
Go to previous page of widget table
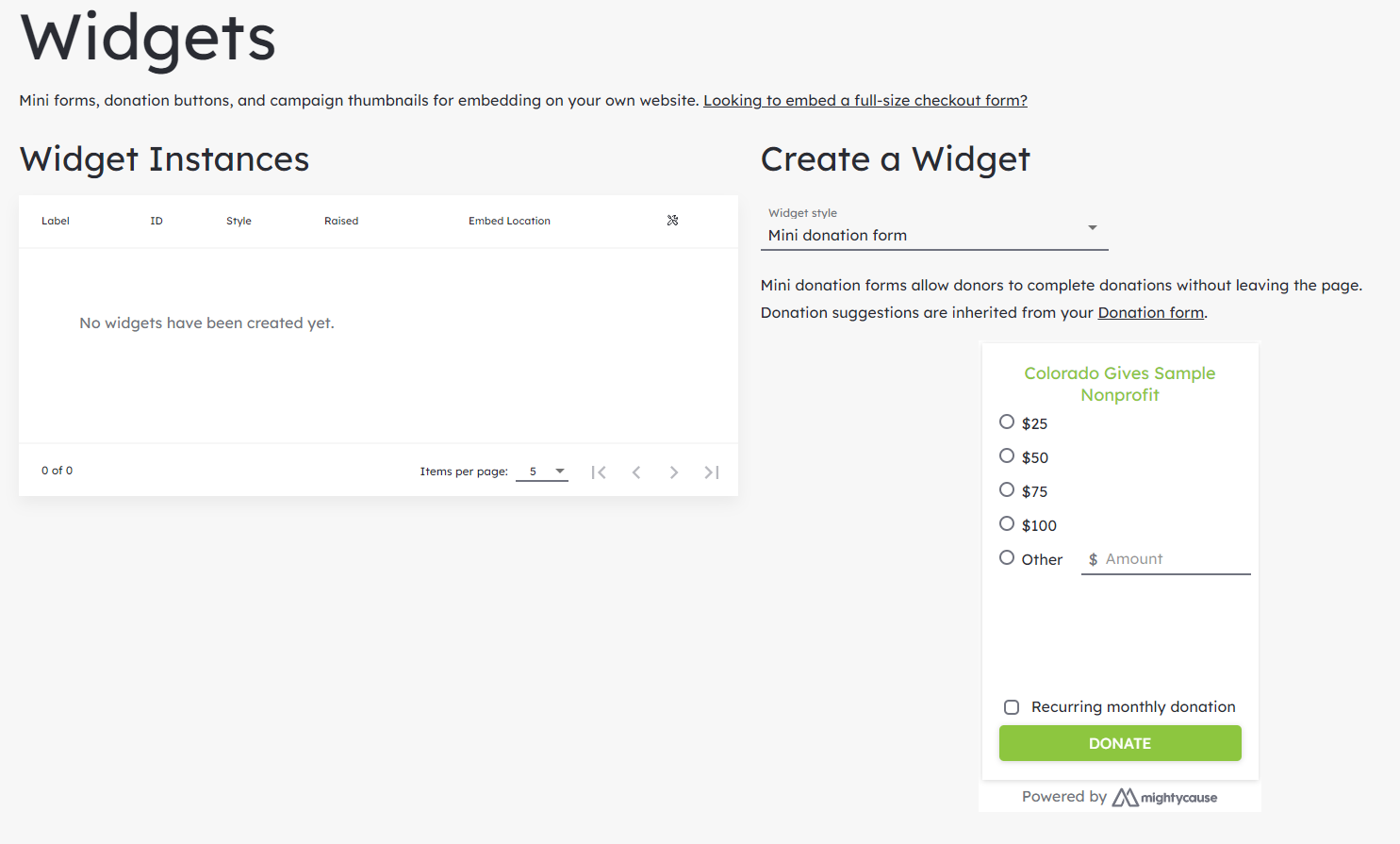pos(636,472)
